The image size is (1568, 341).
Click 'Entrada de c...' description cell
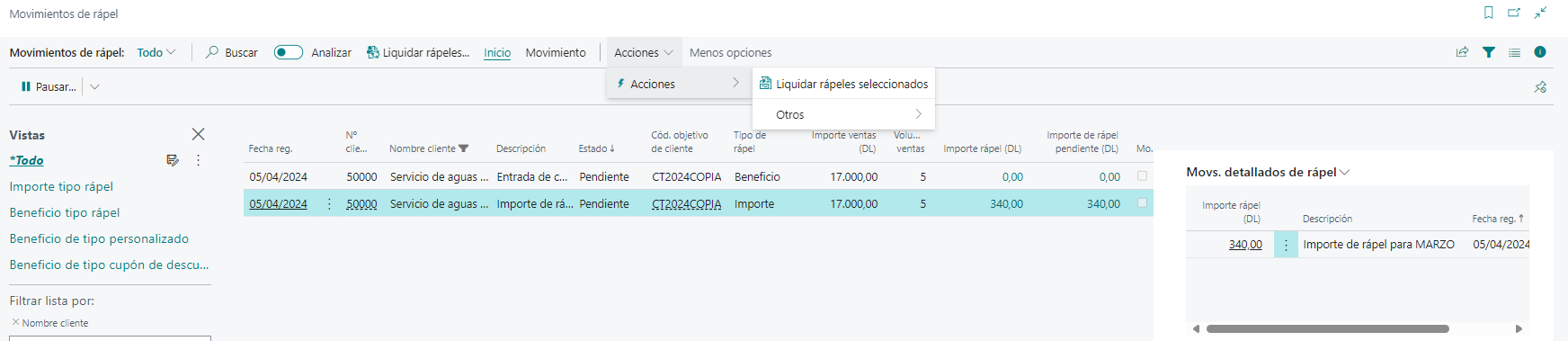pyautogui.click(x=532, y=177)
